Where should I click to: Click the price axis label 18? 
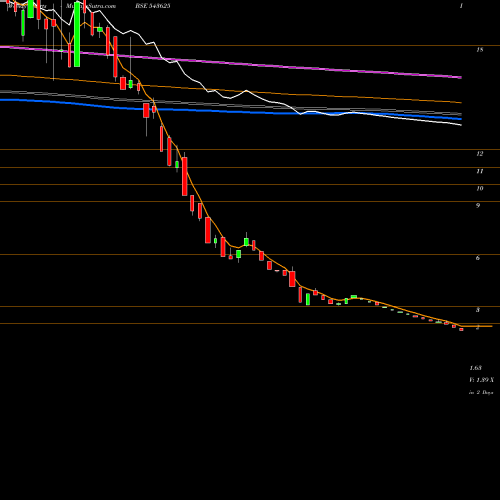479,50
